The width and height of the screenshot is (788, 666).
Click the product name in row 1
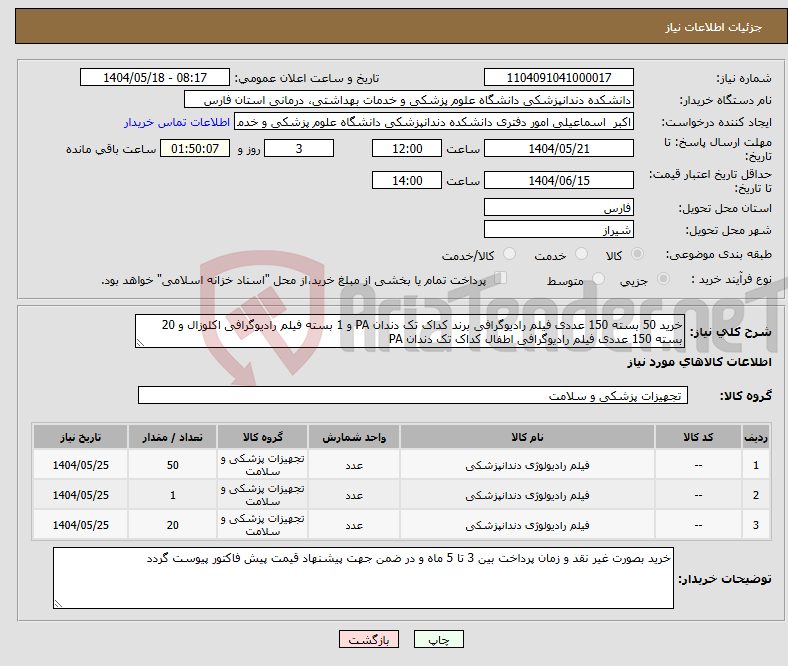[528, 465]
